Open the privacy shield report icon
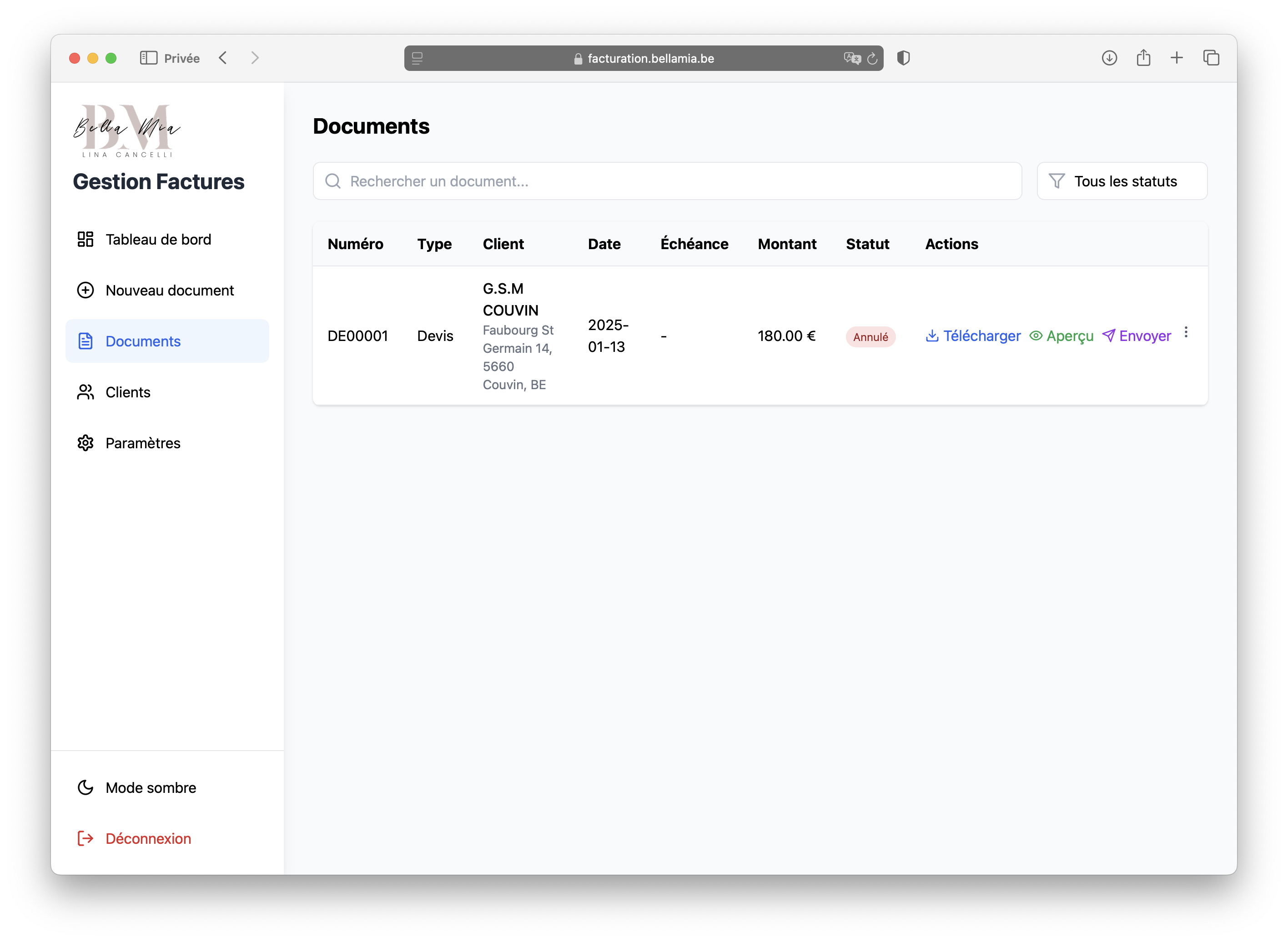Image resolution: width=1288 pixels, height=942 pixels. tap(904, 58)
